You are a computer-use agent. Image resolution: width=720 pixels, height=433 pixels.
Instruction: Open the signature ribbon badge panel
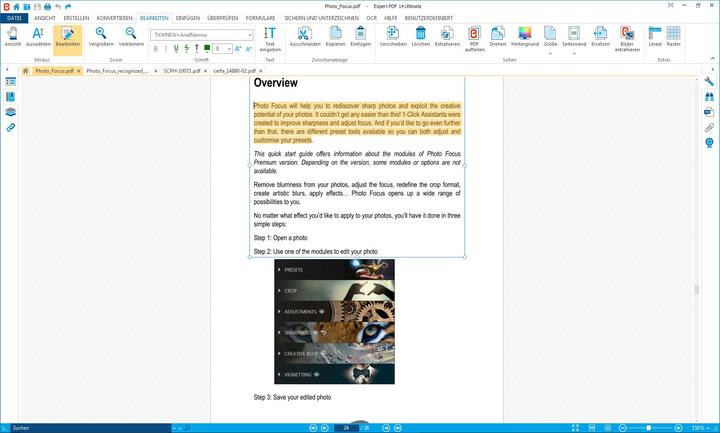709,143
